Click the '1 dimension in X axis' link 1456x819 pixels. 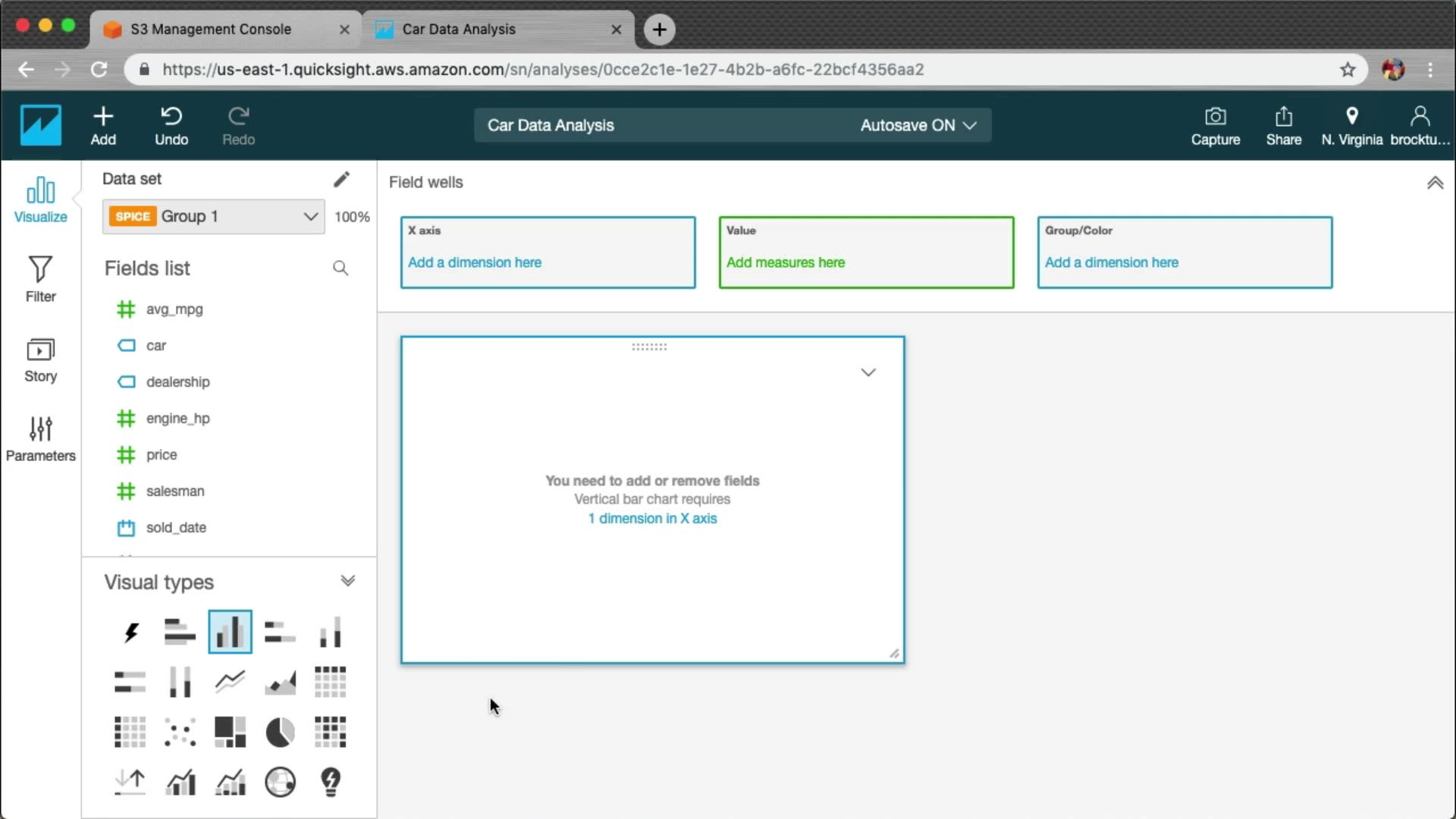click(x=652, y=519)
